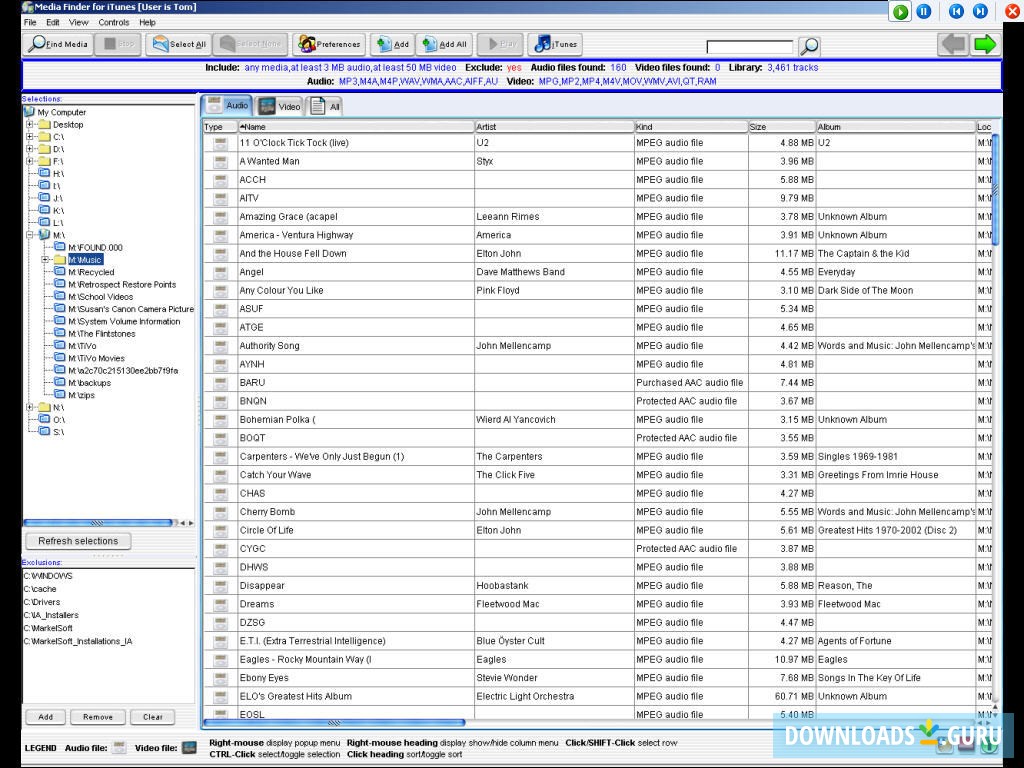Sort by the Artist column header
Image resolution: width=1024 pixels, height=768 pixels.
554,127
